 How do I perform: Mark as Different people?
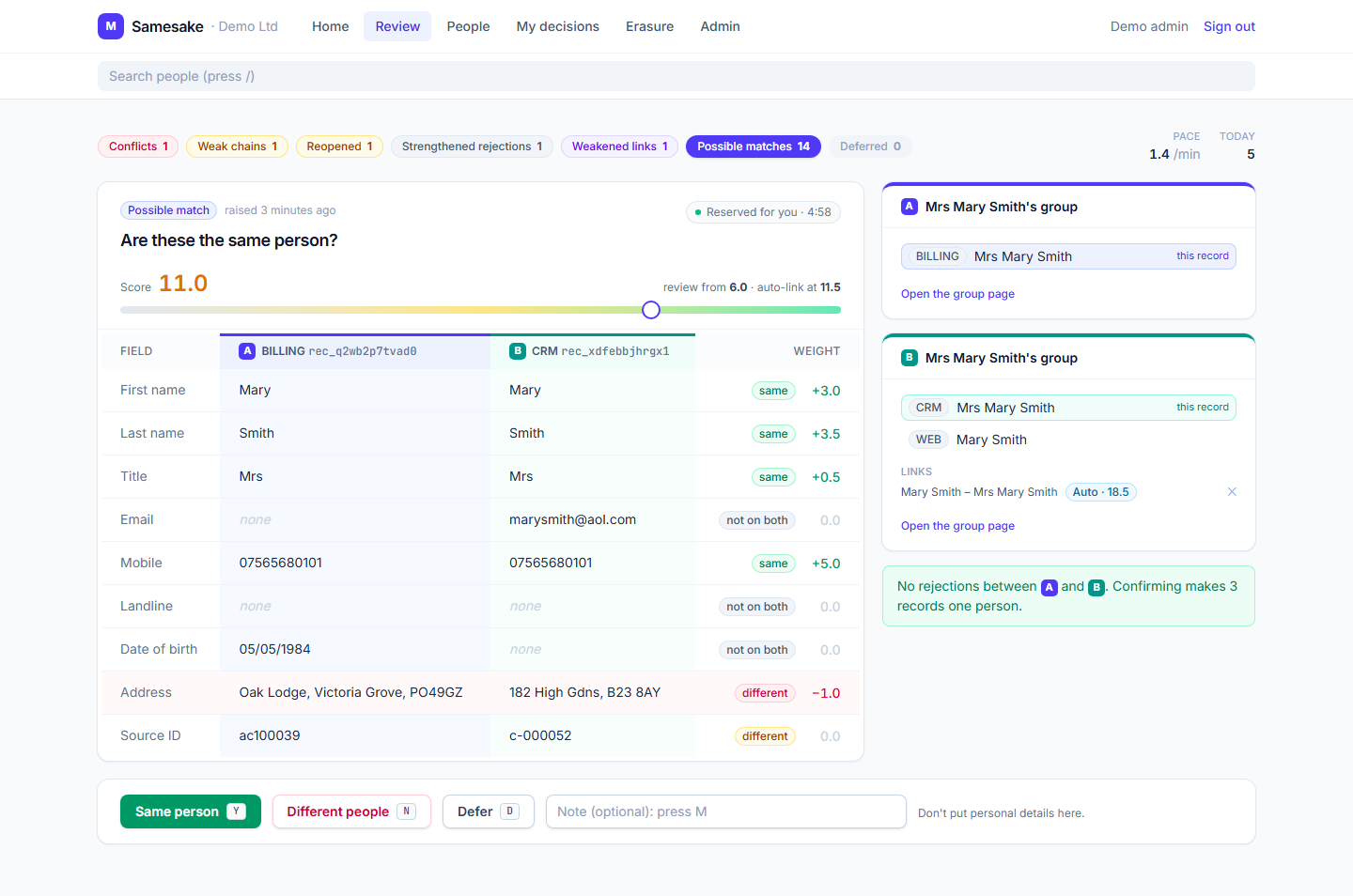coord(351,811)
